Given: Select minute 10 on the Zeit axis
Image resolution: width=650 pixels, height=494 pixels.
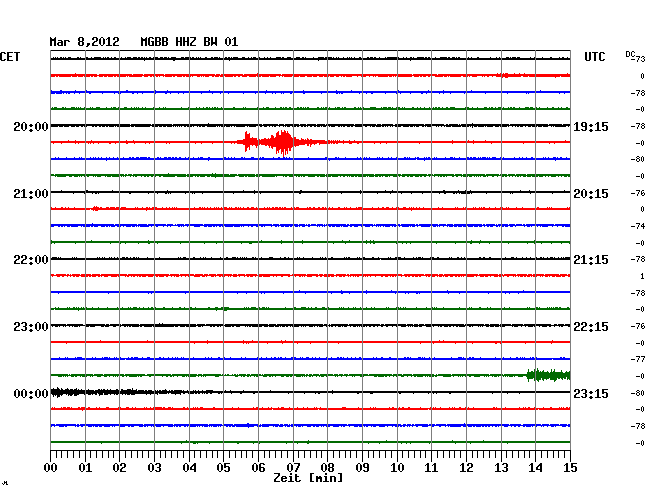Looking at the screenshot, I should coord(397,468).
